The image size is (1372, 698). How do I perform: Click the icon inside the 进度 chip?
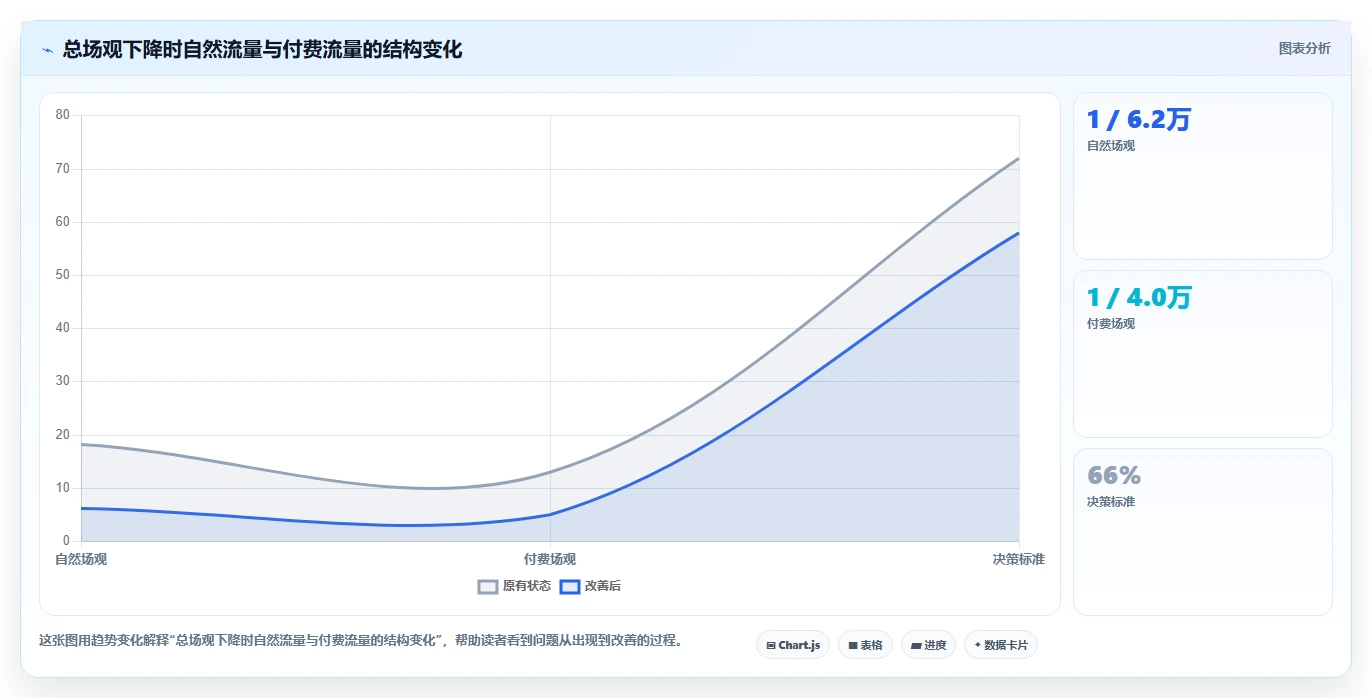pos(916,646)
